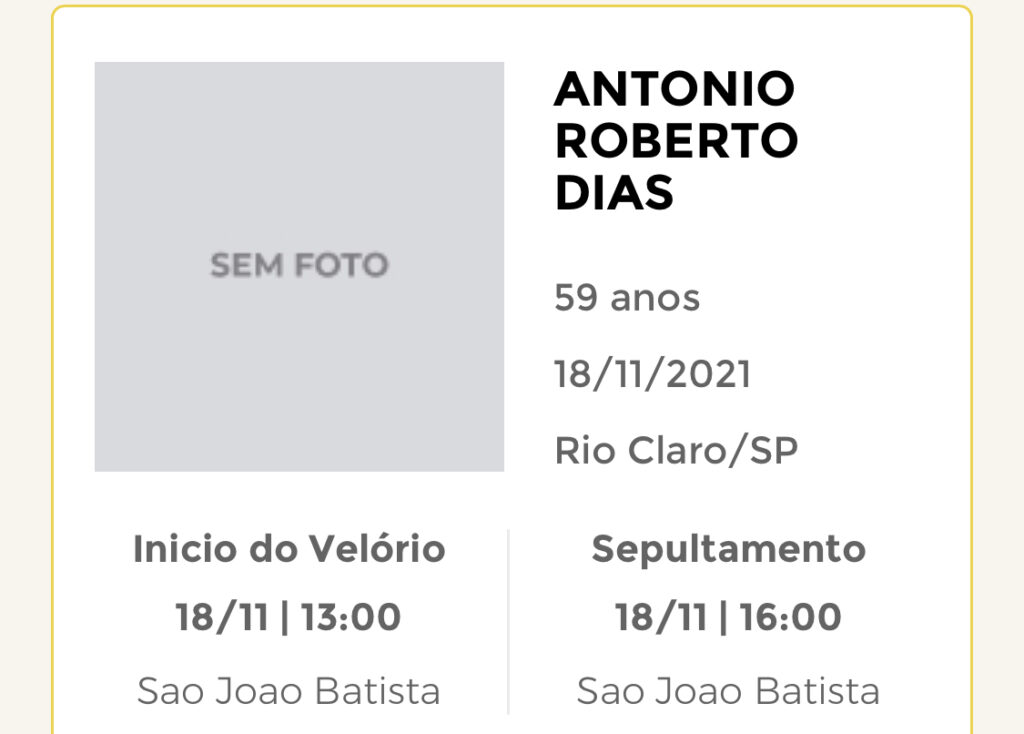Click the divider between Velório and Sepultamento
The image size is (1024, 734).
(508, 622)
